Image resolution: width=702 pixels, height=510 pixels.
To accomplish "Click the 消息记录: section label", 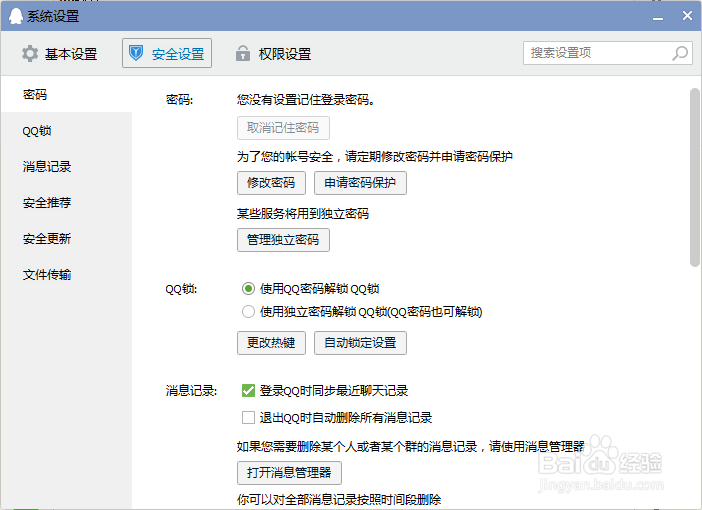I will click(x=191, y=391).
